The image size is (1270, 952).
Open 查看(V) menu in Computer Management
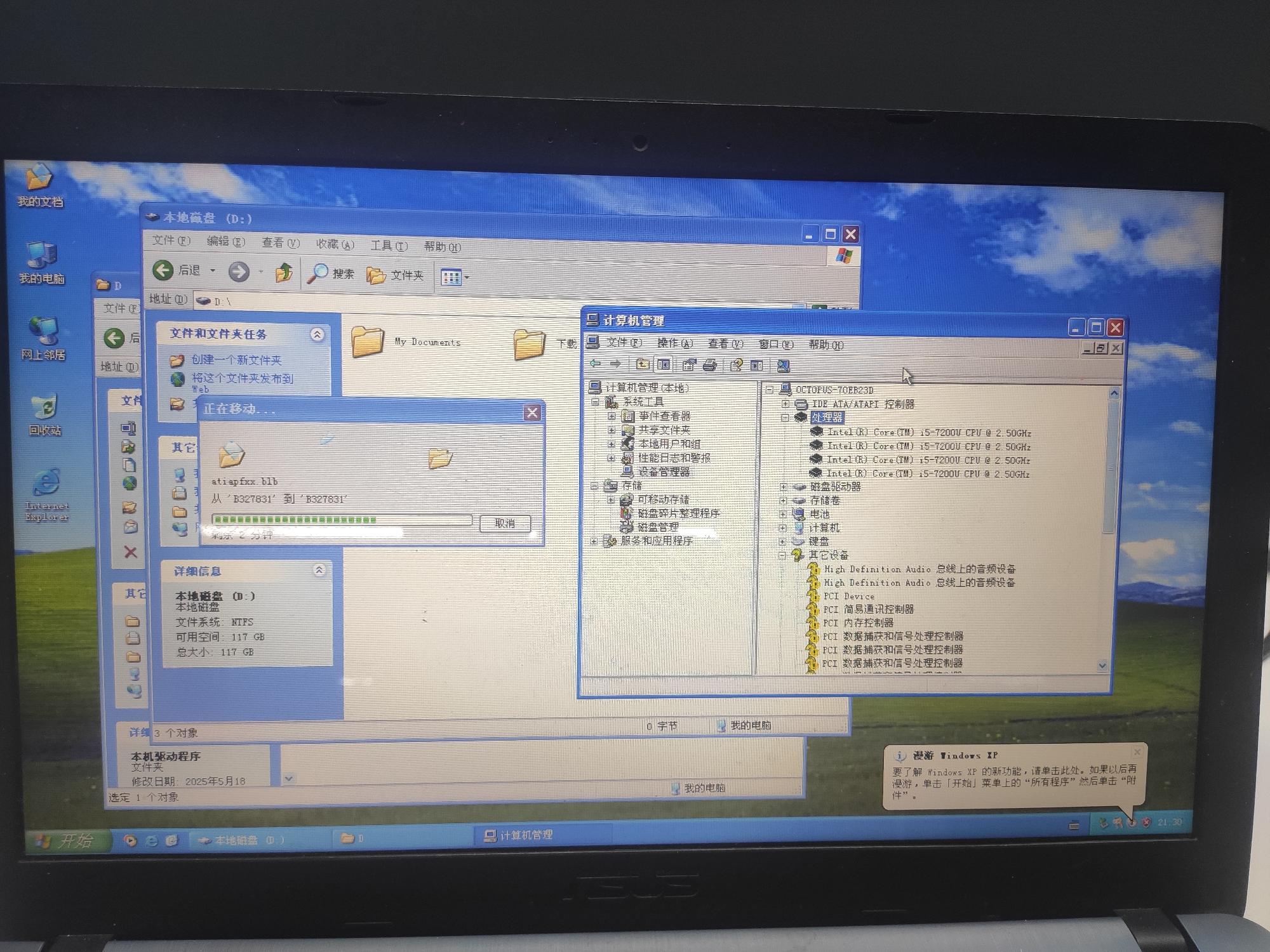tap(725, 344)
